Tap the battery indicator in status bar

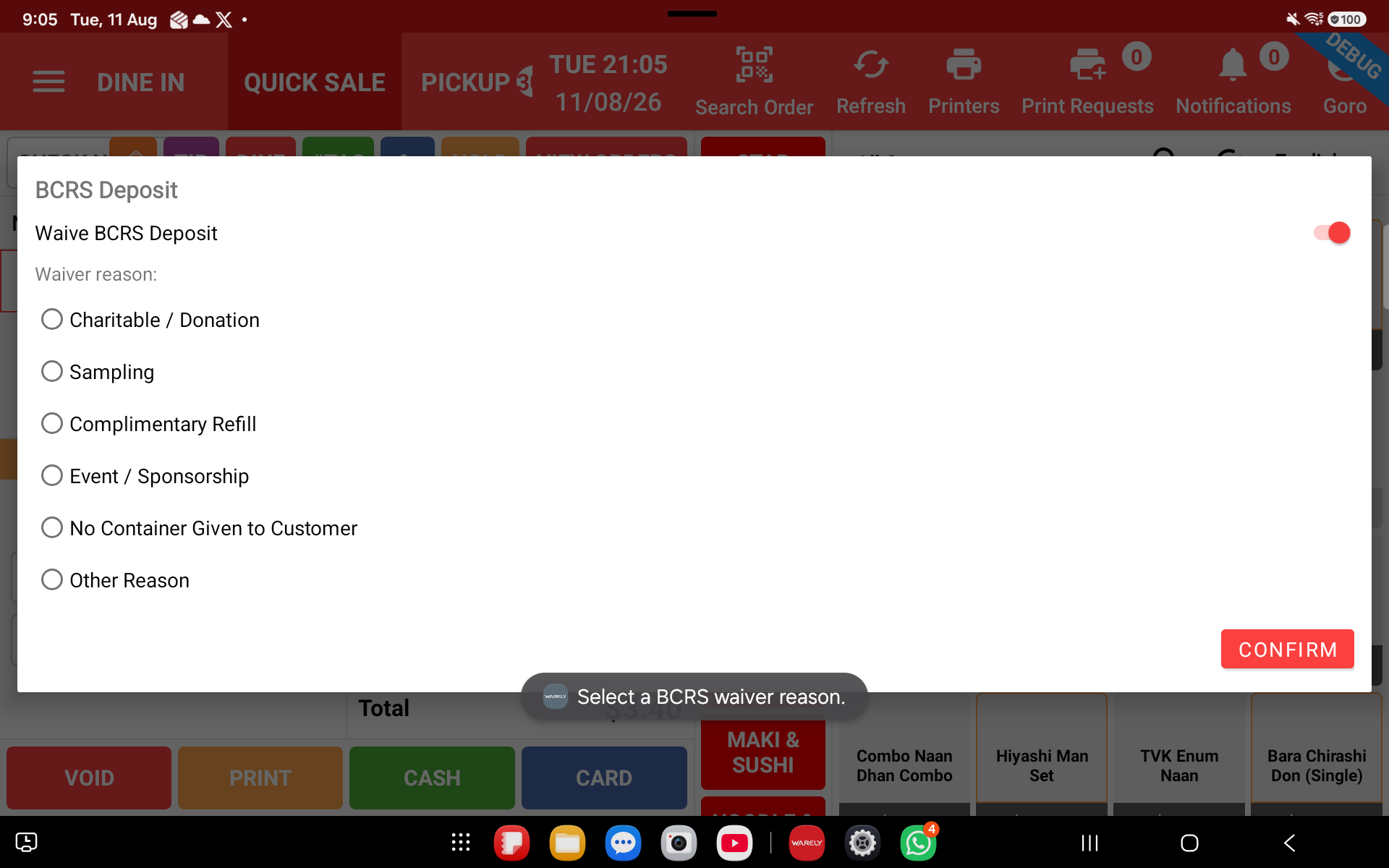coord(1346,20)
